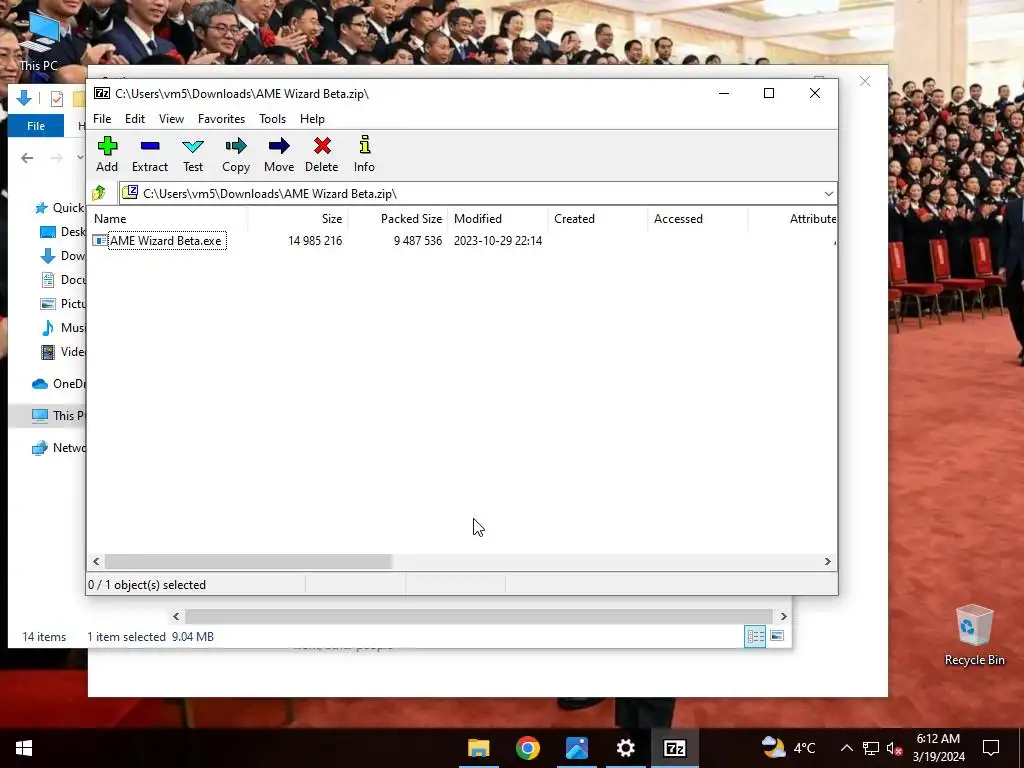
Task: Click the modified date 2023-10-29 22:14
Action: [x=498, y=240]
